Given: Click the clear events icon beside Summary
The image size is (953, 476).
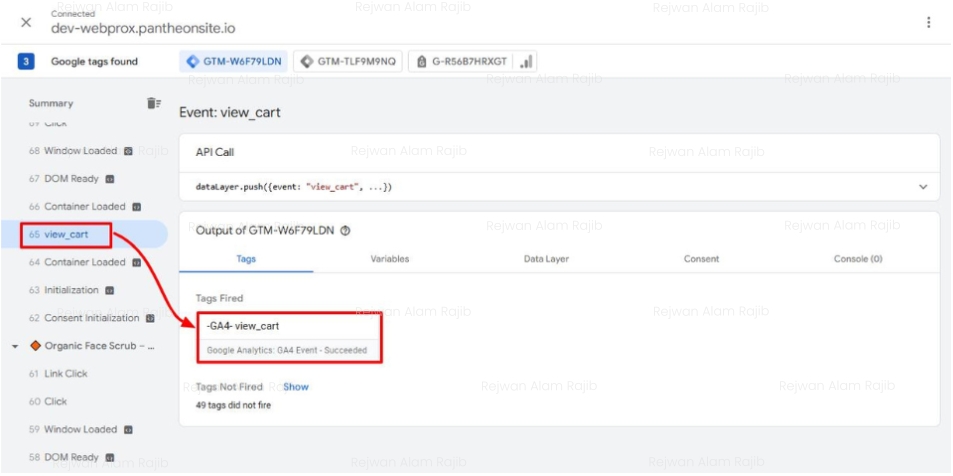Looking at the screenshot, I should coord(153,103).
